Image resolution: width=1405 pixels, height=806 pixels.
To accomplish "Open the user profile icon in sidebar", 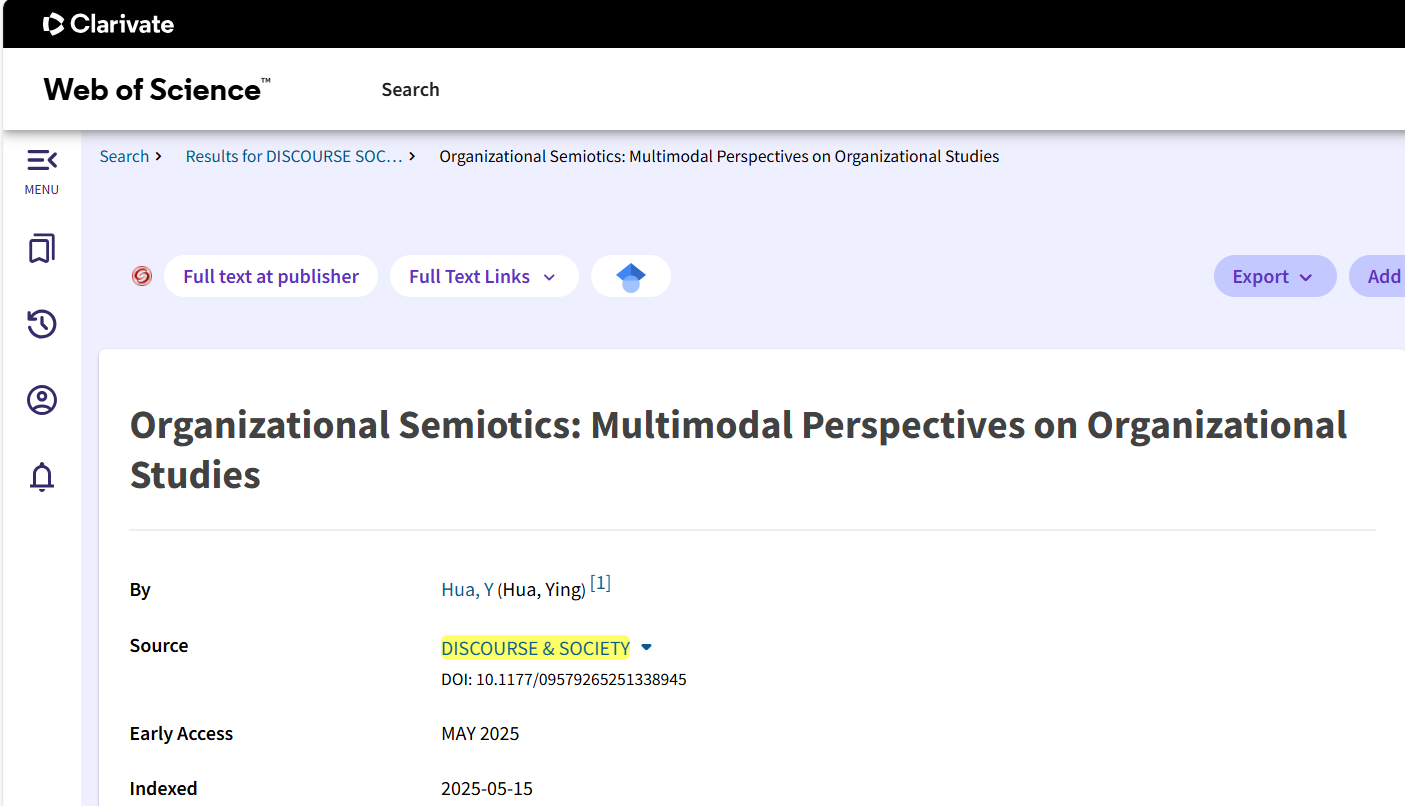I will point(41,401).
